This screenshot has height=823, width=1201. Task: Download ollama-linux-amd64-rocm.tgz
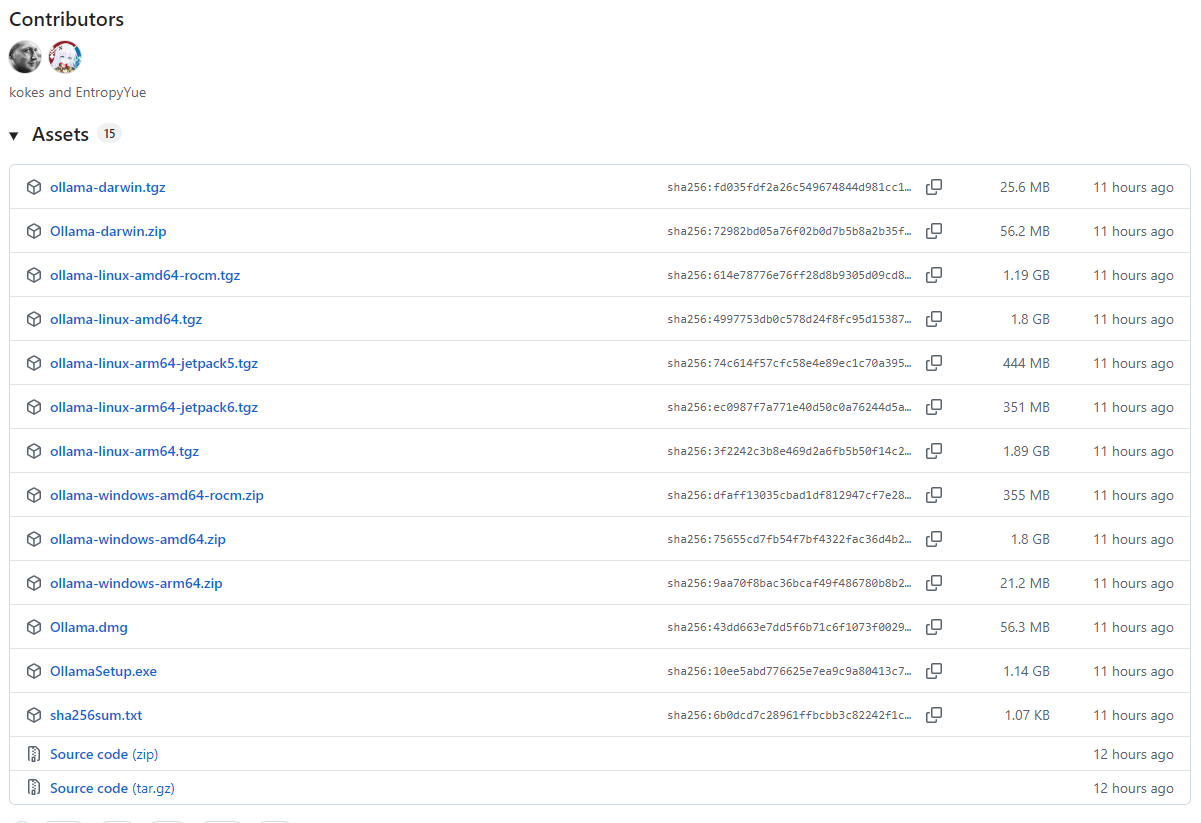pos(145,275)
